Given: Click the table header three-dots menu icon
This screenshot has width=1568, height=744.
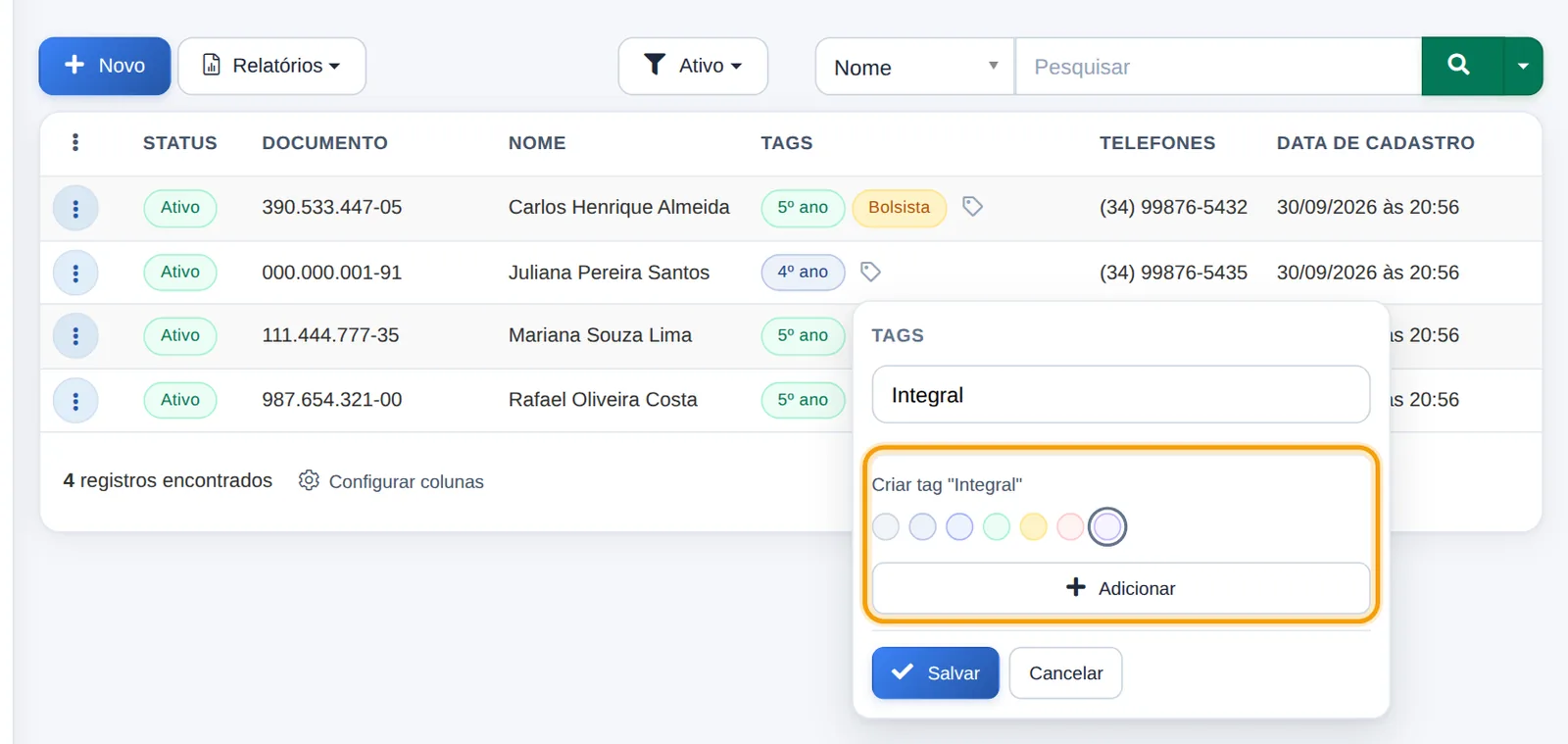Looking at the screenshot, I should [75, 143].
